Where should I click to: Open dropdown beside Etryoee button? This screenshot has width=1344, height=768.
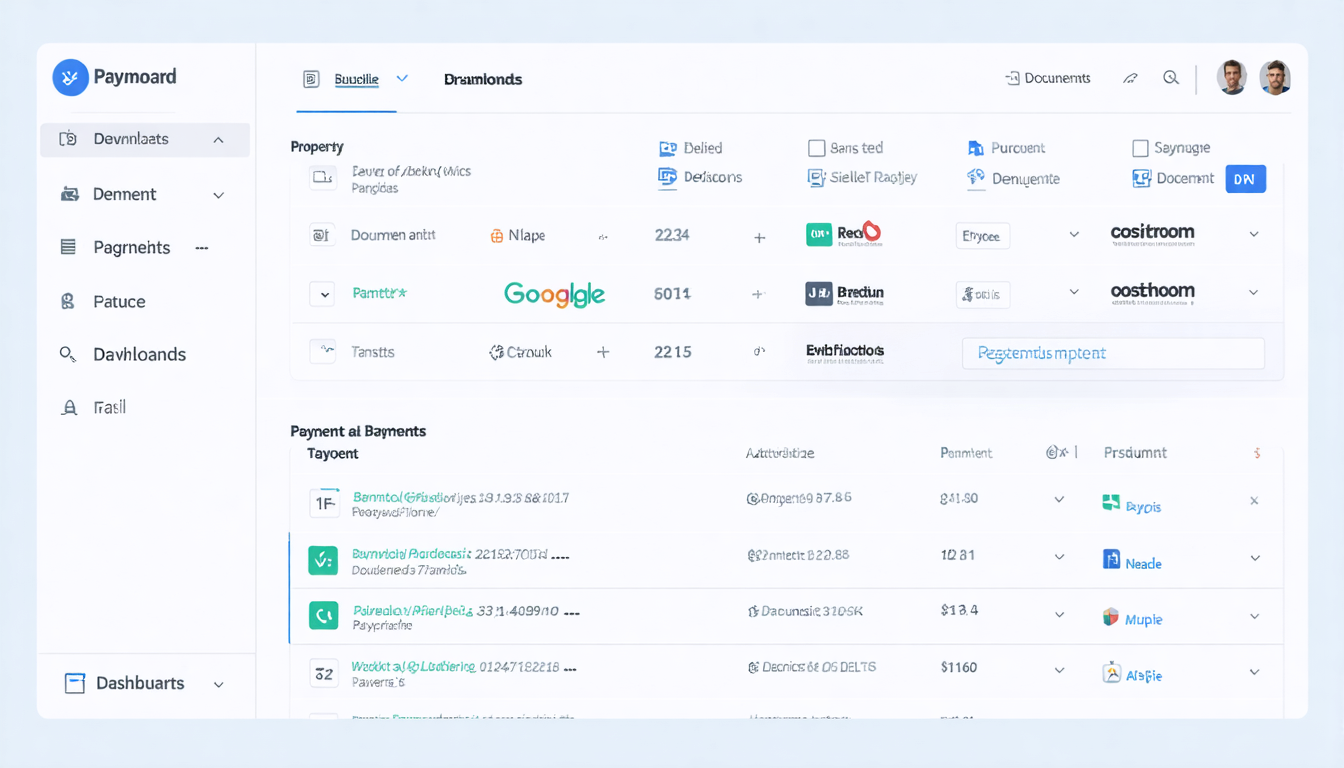tap(1074, 235)
